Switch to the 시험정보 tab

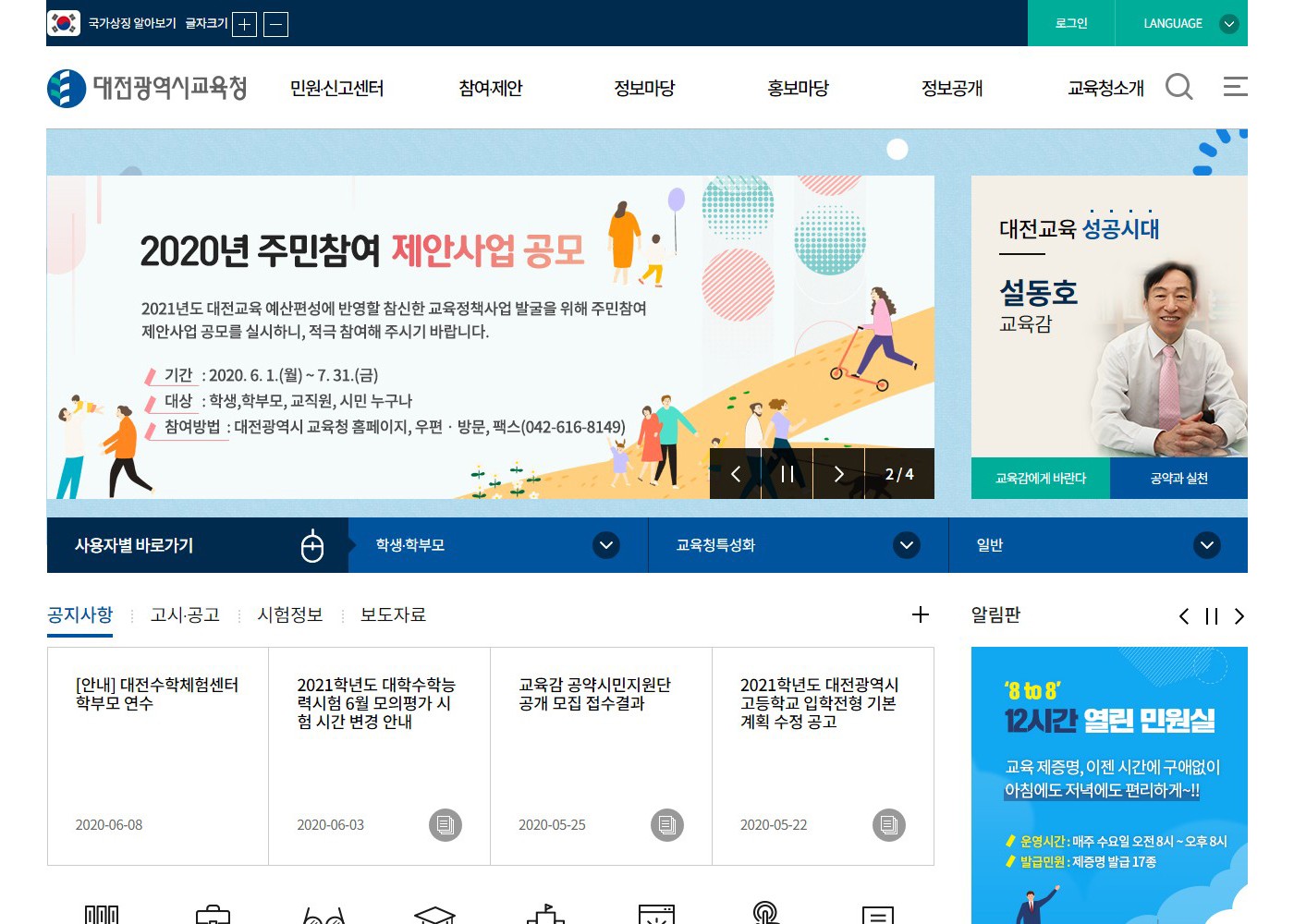pyautogui.click(x=290, y=615)
